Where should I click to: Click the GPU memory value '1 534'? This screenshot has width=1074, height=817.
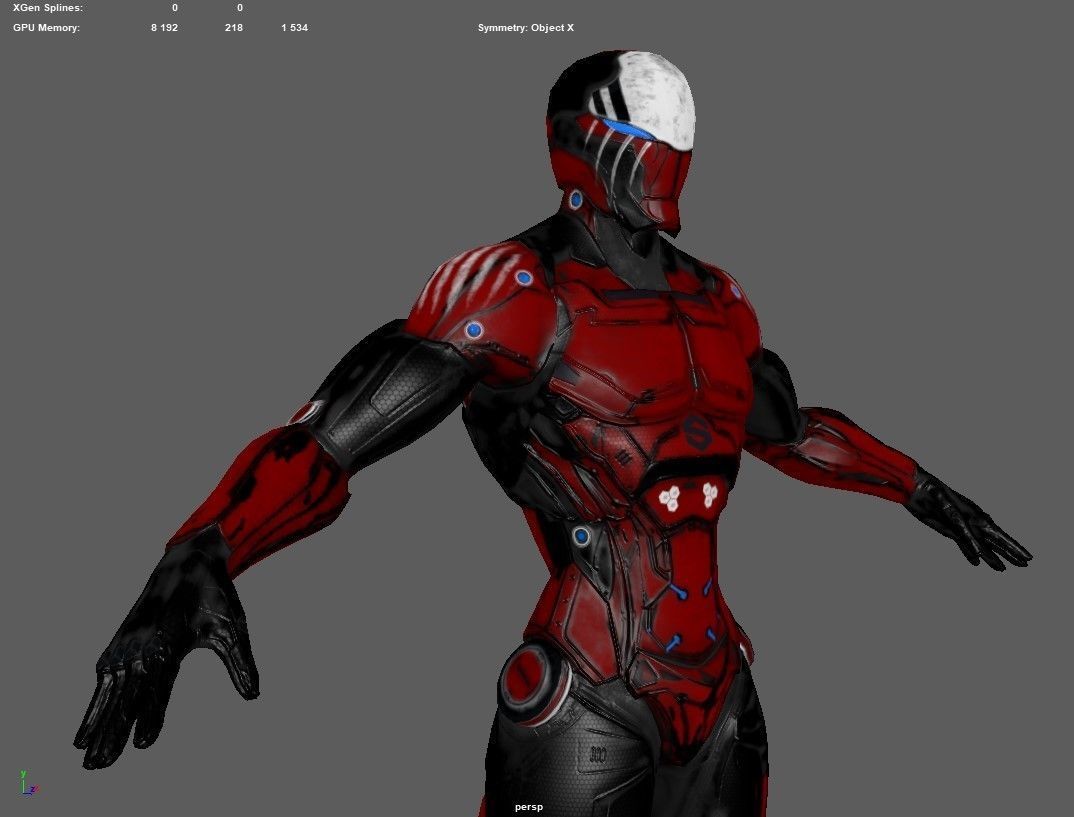point(295,28)
